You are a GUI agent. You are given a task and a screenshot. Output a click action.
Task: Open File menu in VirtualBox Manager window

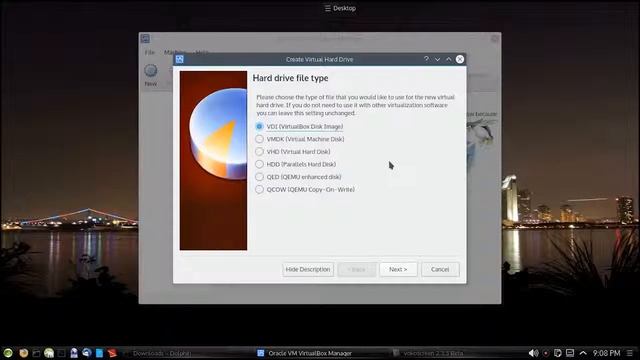tap(150, 52)
